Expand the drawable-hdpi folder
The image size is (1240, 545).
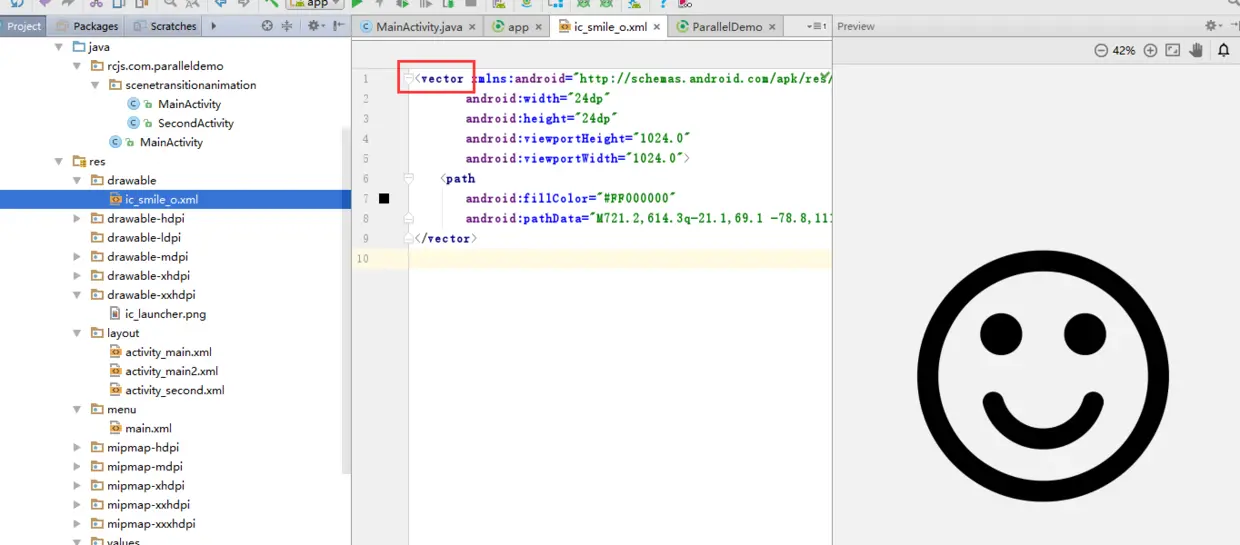(78, 218)
